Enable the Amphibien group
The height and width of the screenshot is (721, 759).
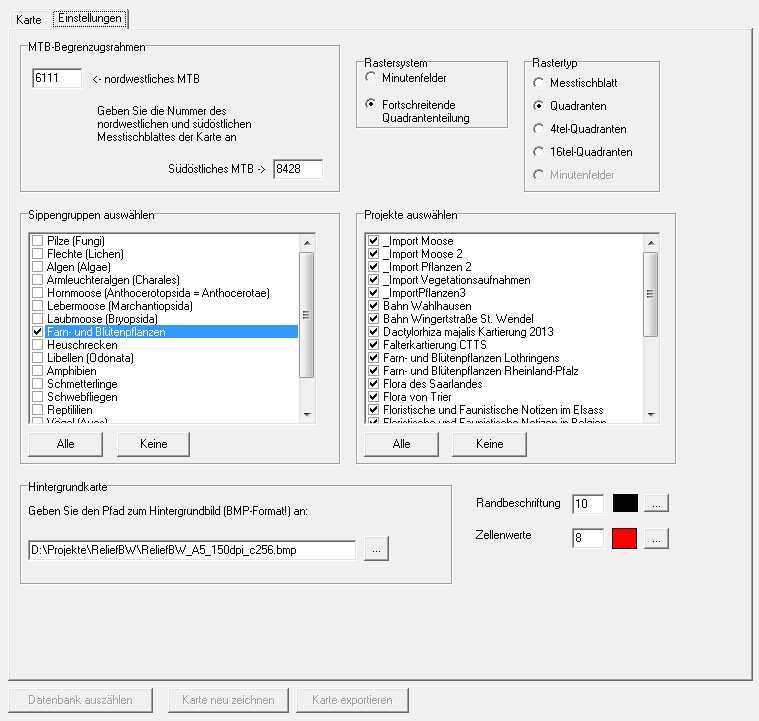click(37, 371)
